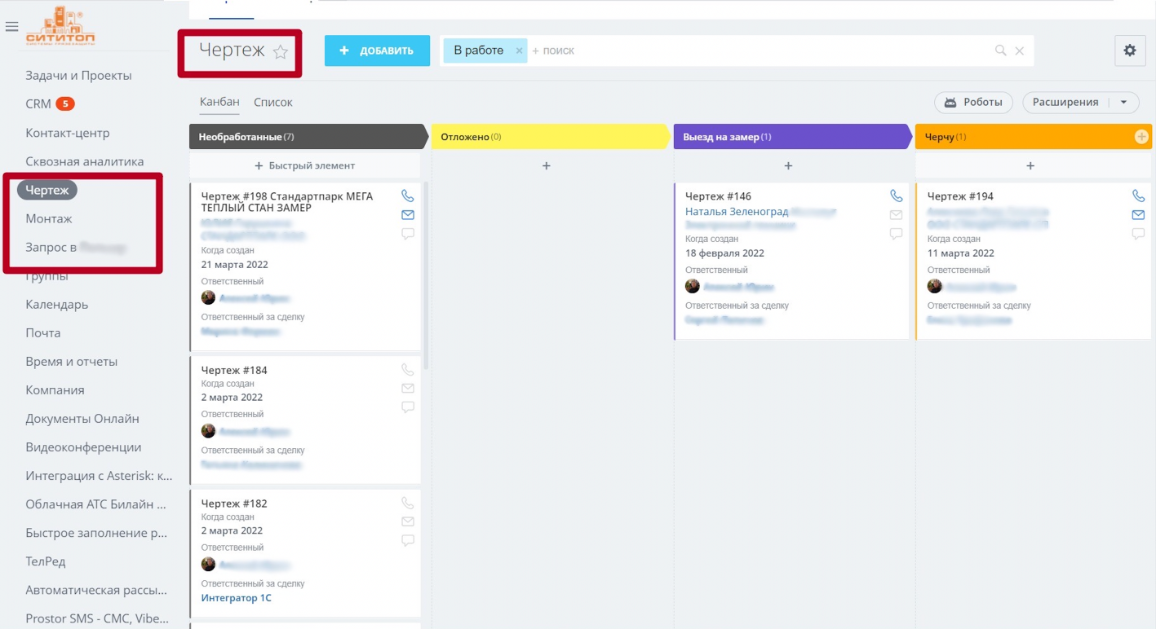
Task: Call contact from Чертеж #194 card
Action: tap(1138, 195)
